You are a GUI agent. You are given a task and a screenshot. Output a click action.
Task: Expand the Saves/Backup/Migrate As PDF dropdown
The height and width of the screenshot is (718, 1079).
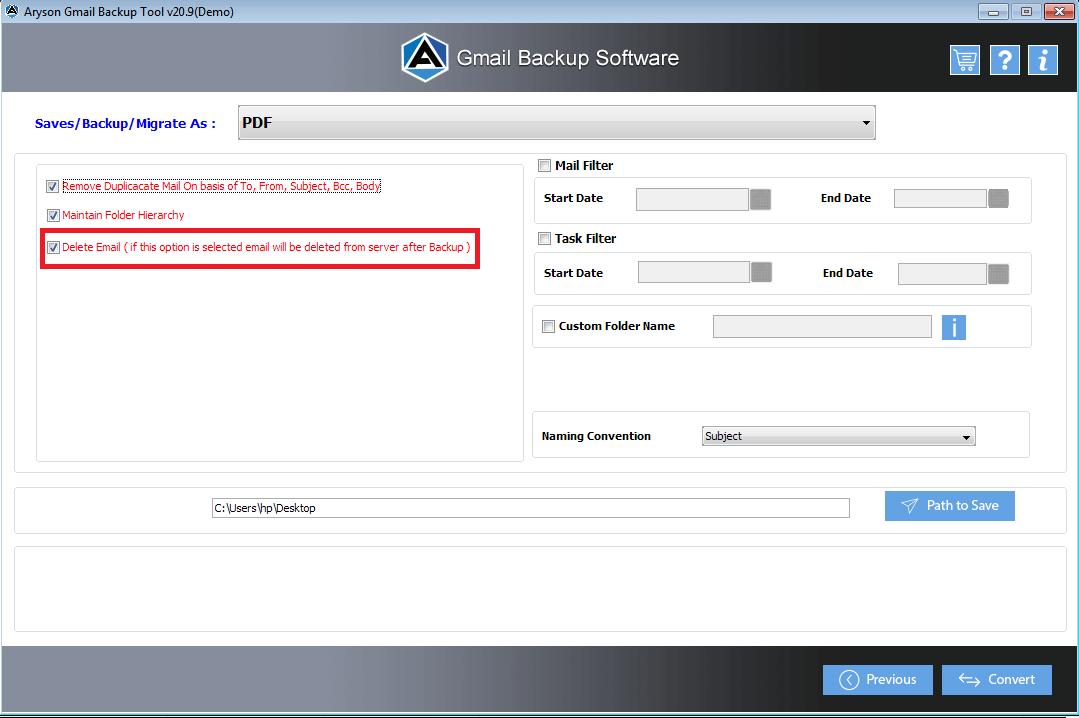557,123
